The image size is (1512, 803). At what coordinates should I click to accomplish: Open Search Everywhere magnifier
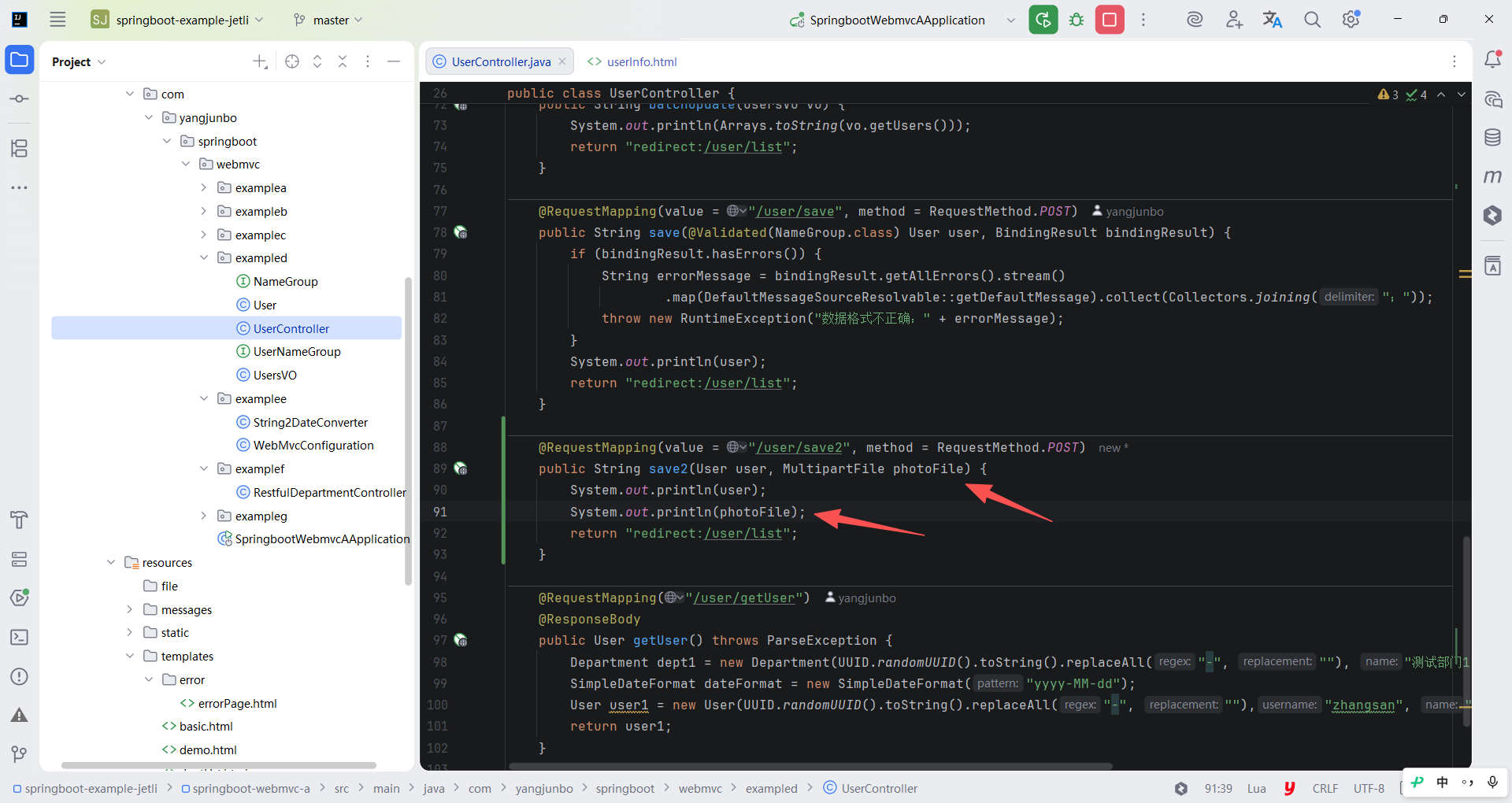[1312, 20]
